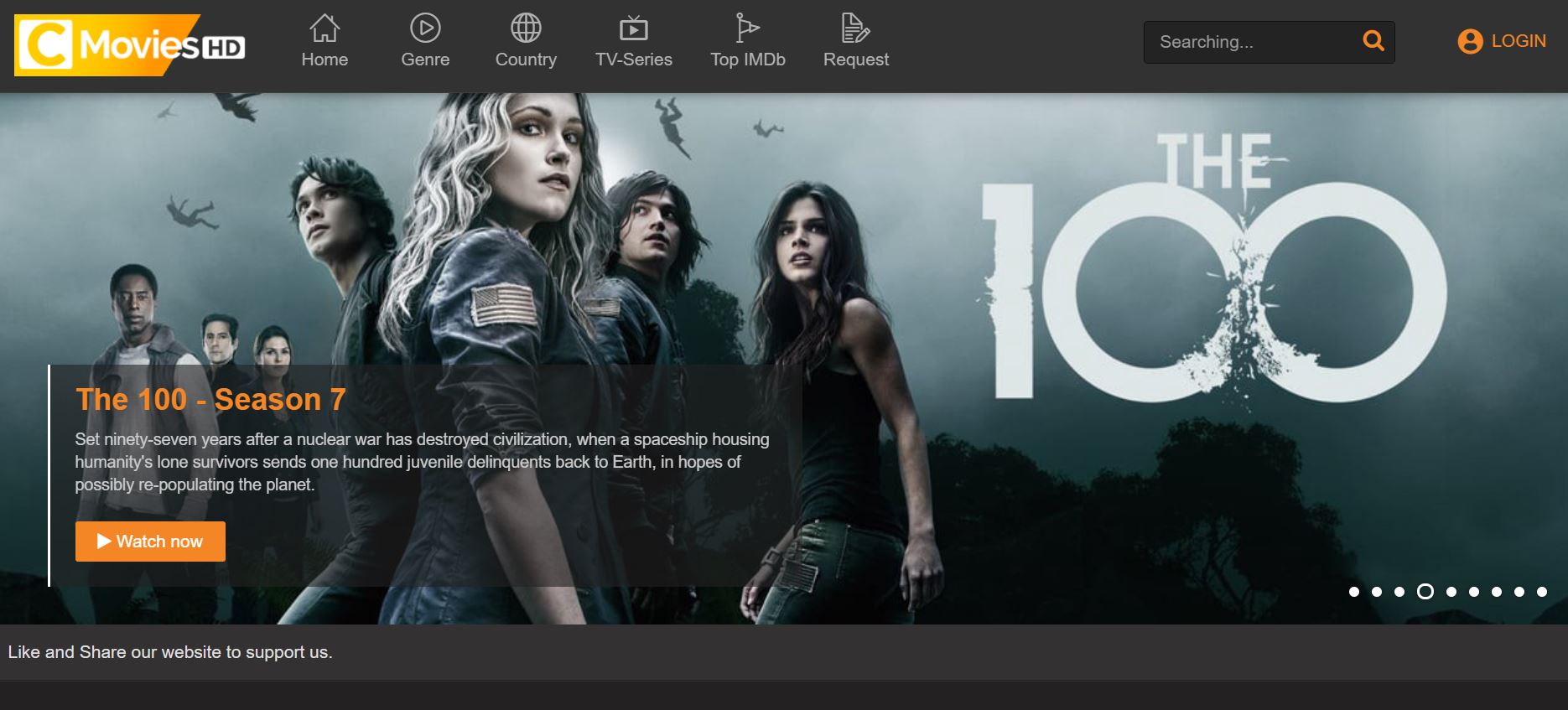
Task: Select the third carousel slide dot
Action: coord(1399,592)
